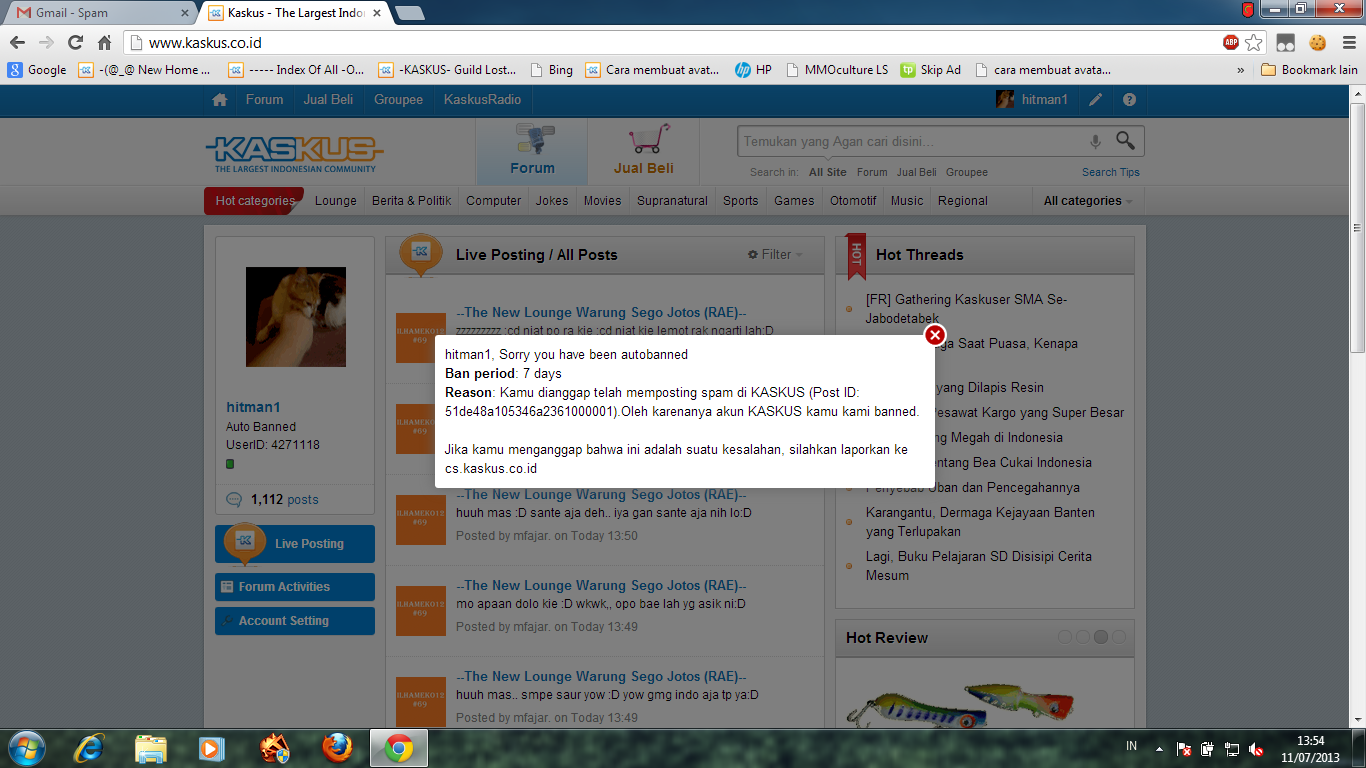
Task: Open the Jual Beli shopping cart section
Action: 644,151
